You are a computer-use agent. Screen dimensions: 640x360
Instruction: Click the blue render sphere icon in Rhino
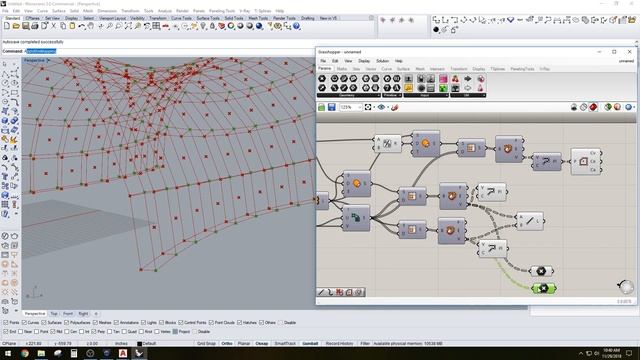click(259, 26)
